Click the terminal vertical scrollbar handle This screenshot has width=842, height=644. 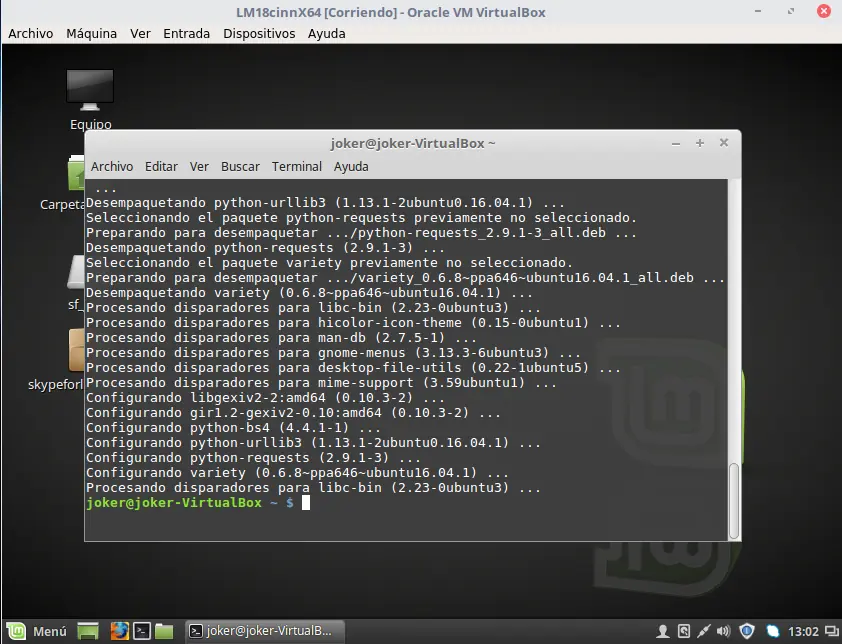734,501
